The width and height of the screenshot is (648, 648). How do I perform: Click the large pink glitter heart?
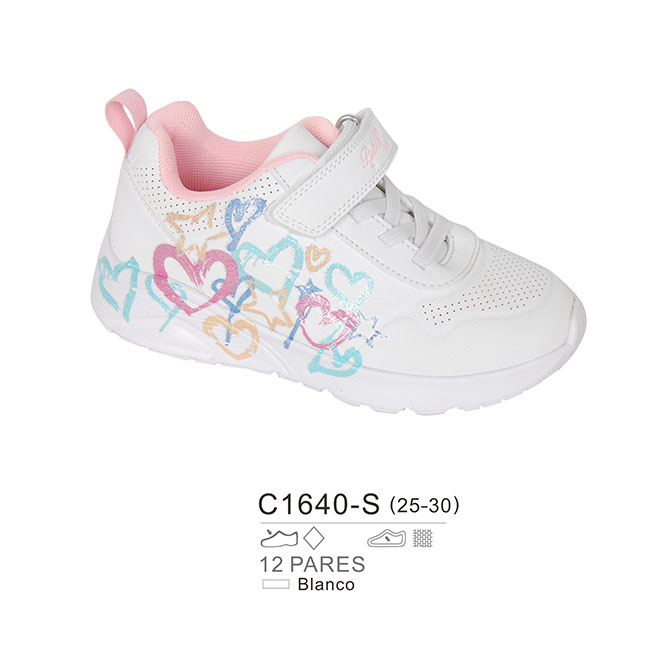[x=194, y=278]
